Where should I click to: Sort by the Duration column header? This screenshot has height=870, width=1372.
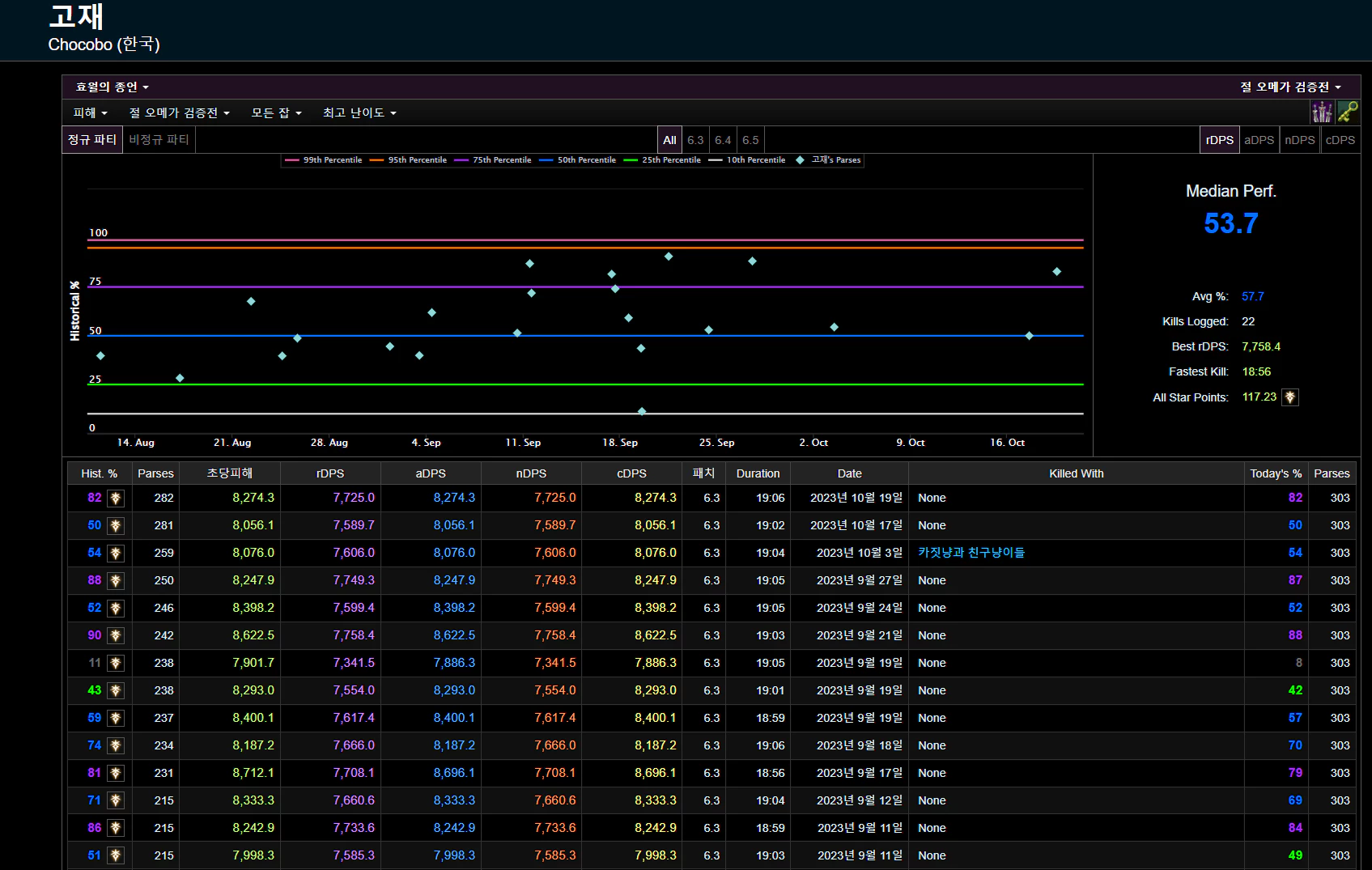[758, 473]
